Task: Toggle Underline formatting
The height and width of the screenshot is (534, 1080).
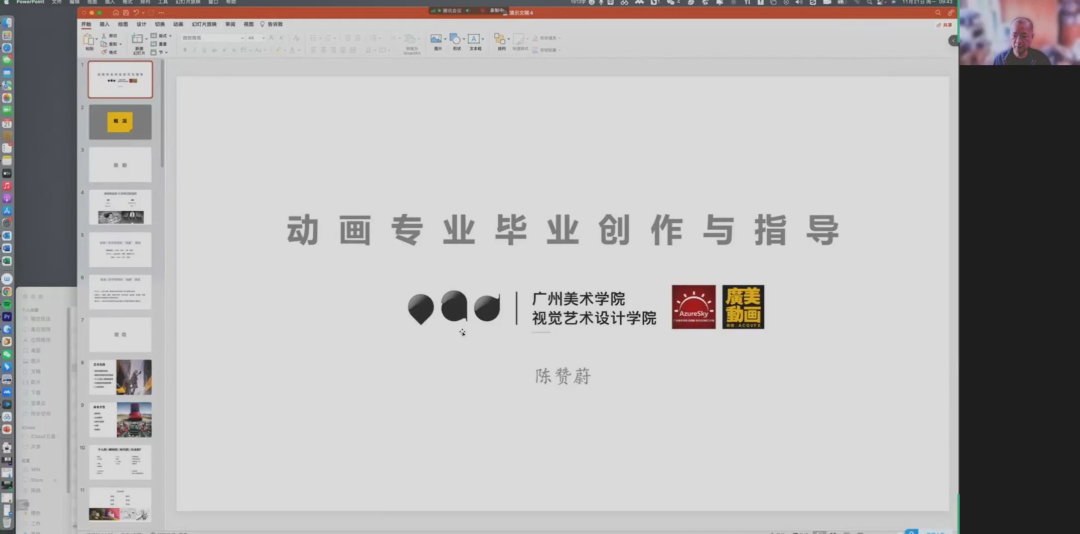Action: 205,50
